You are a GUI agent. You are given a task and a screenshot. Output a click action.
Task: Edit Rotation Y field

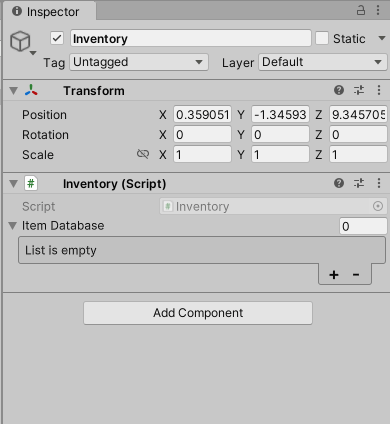[x=280, y=135]
